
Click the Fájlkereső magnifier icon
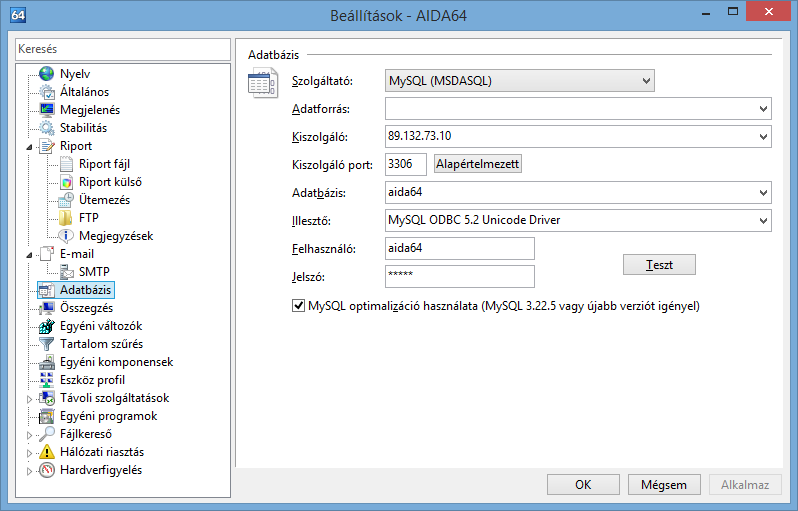[x=46, y=434]
